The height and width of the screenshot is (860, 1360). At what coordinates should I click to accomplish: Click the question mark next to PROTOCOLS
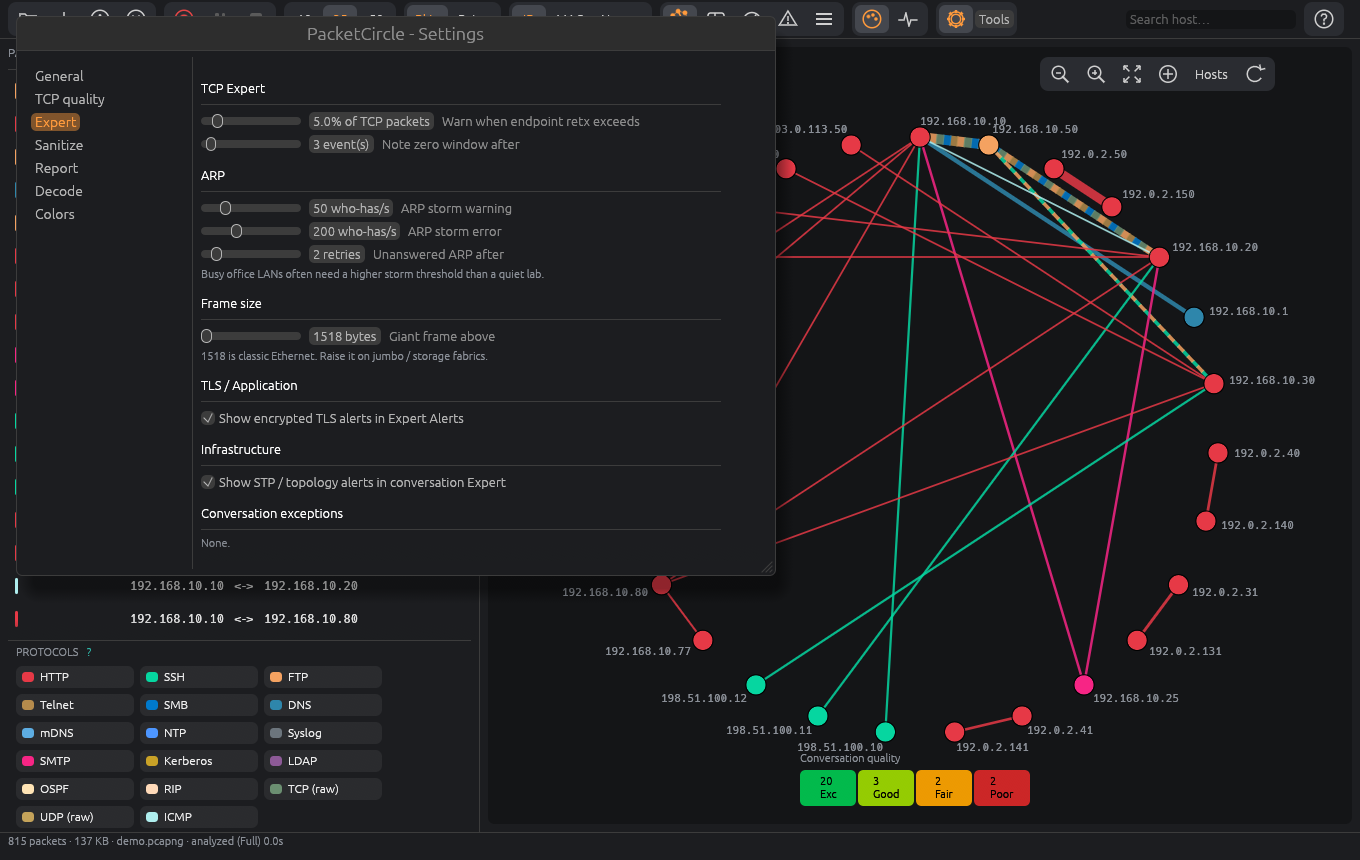click(x=89, y=652)
